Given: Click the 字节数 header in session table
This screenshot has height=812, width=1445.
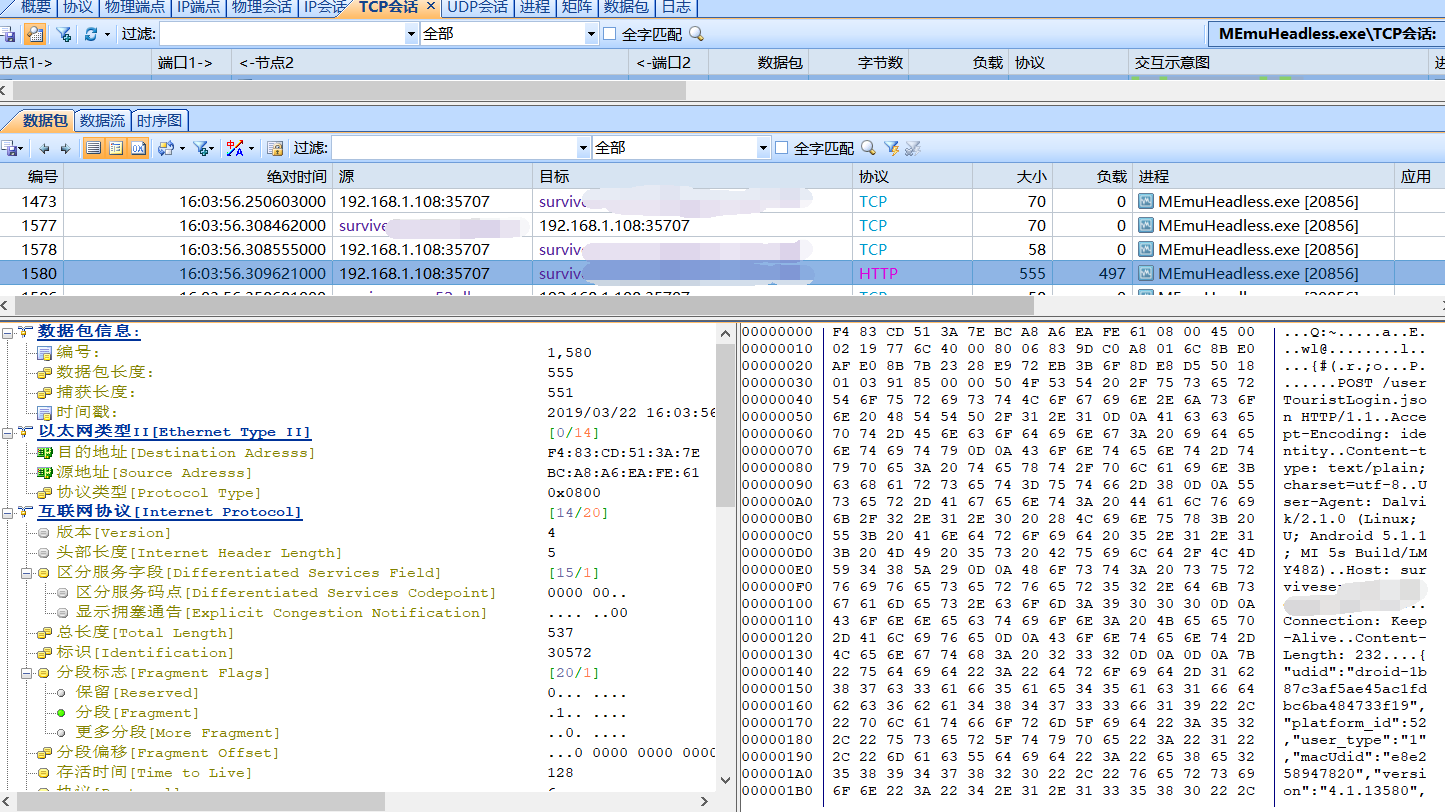Looking at the screenshot, I should [859, 62].
